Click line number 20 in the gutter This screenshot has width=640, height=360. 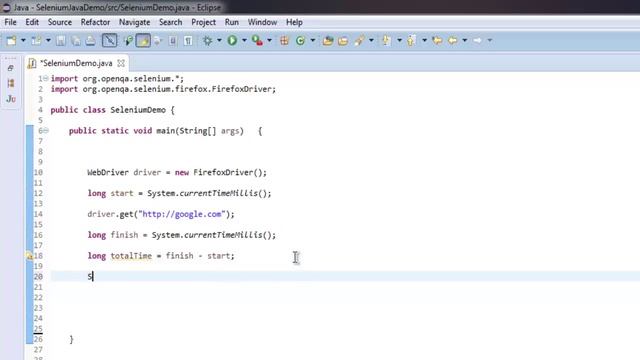[x=38, y=277]
